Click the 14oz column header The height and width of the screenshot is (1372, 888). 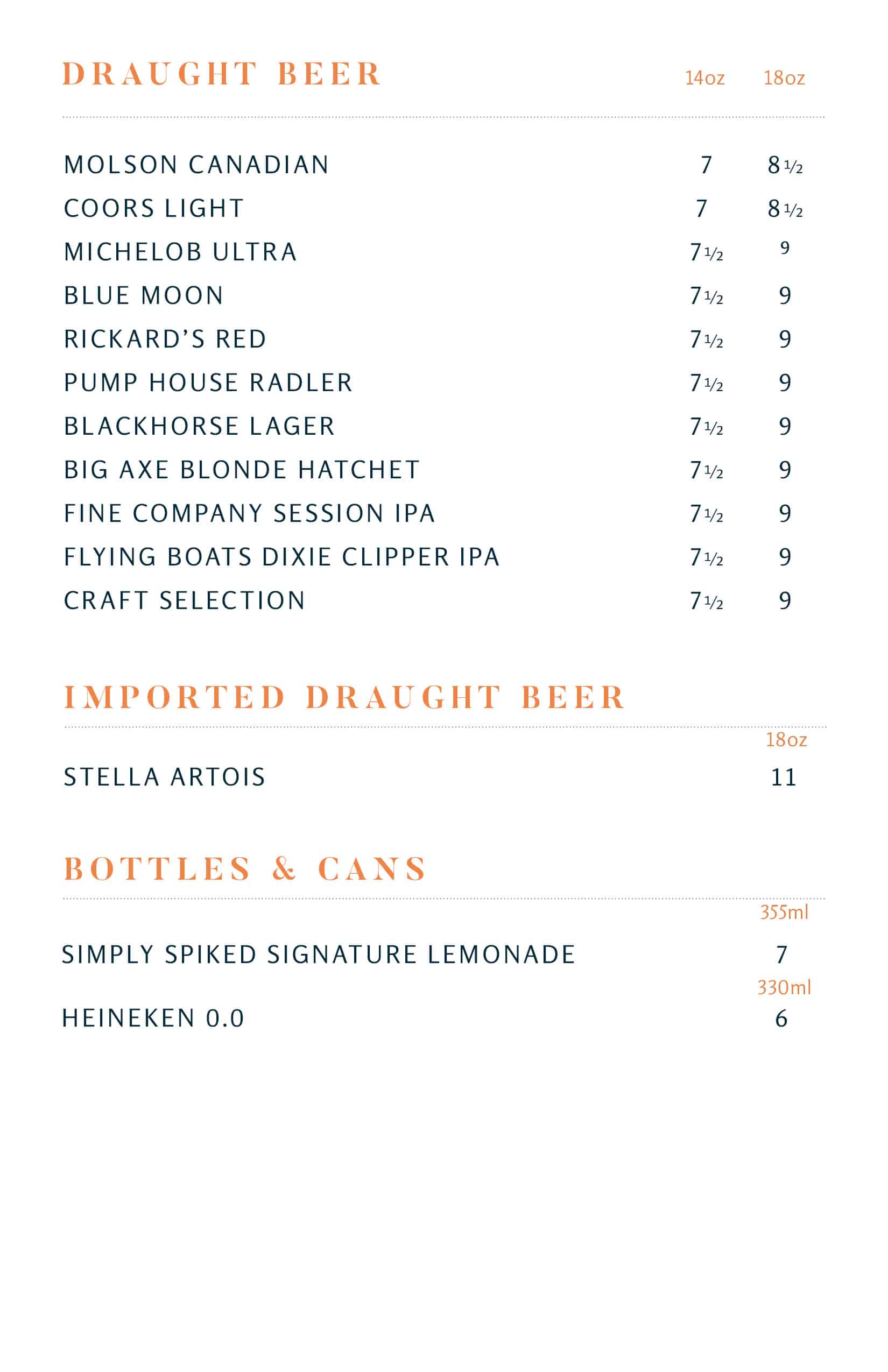pyautogui.click(x=704, y=78)
